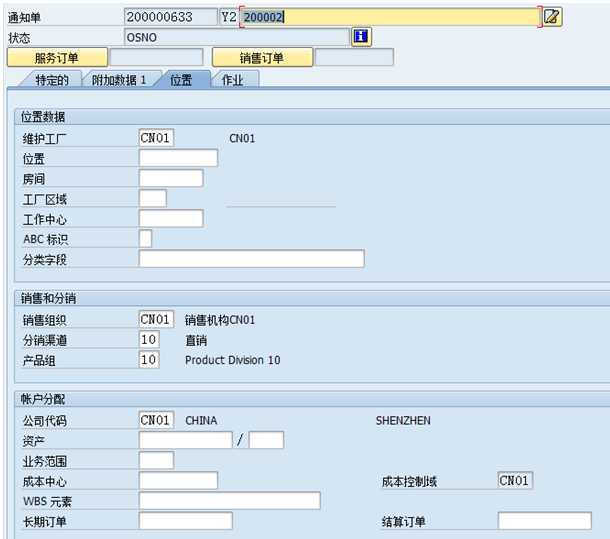Viewport: 610px width, 539px height.
Task: Click the 状态 label
Action: (19, 38)
